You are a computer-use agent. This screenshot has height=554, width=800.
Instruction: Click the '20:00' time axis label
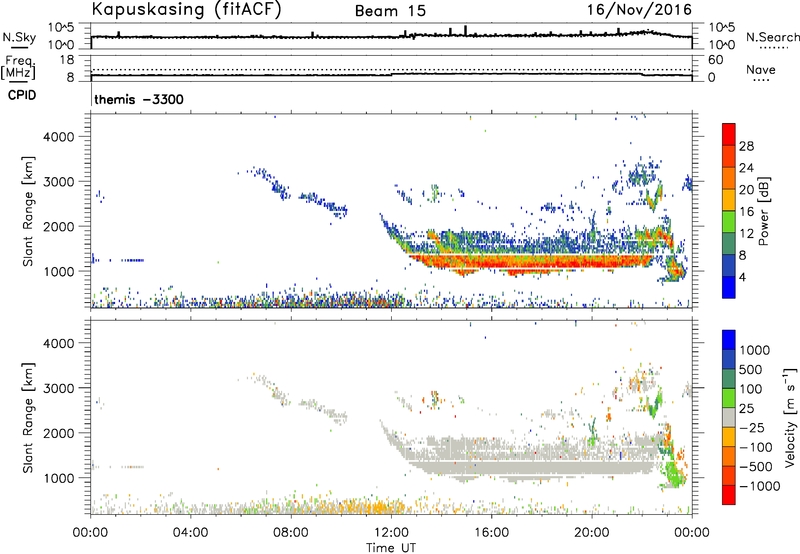coord(592,533)
